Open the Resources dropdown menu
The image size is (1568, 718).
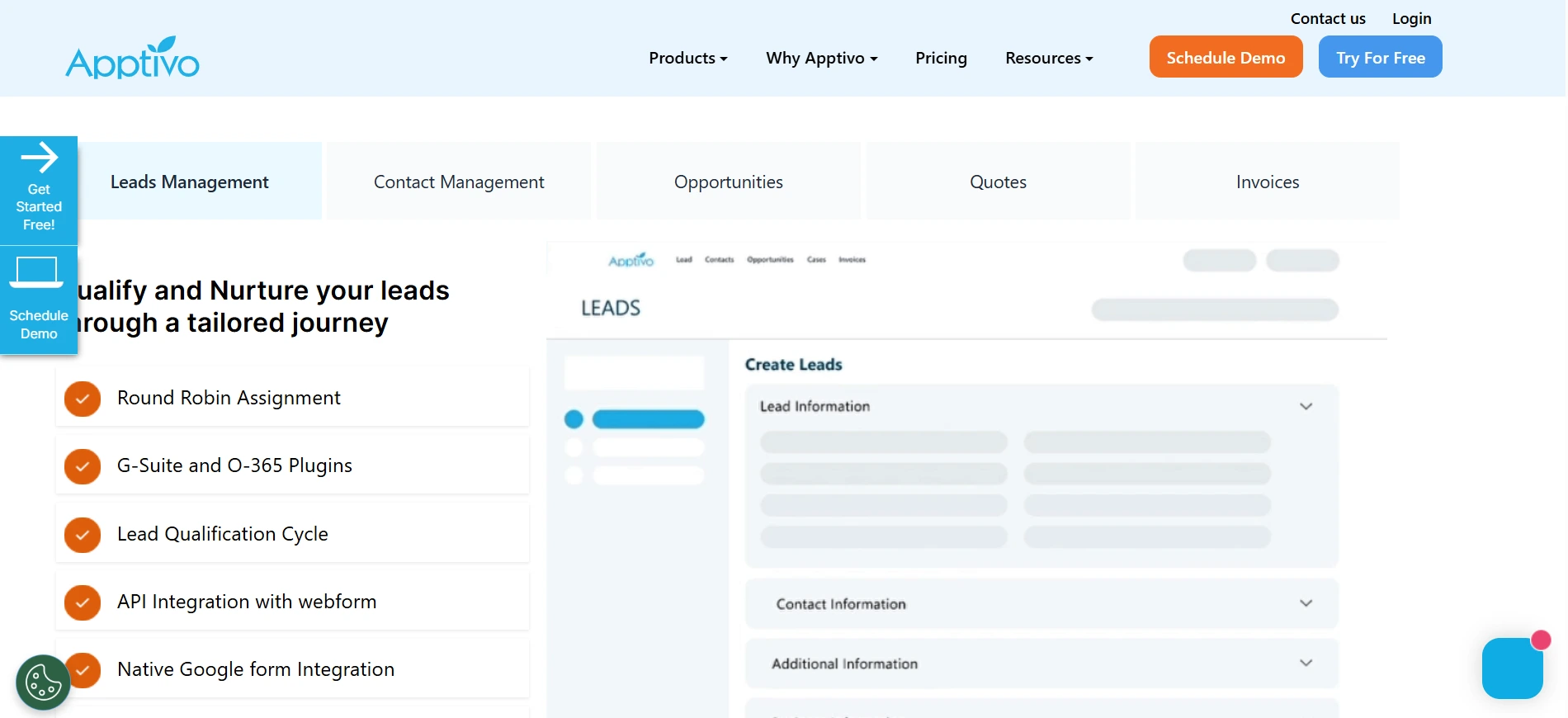[1048, 58]
